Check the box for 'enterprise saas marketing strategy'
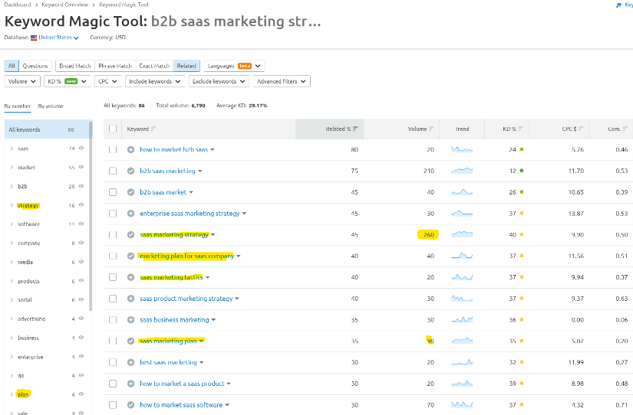Screen dimensions: 633x415 [x=113, y=213]
